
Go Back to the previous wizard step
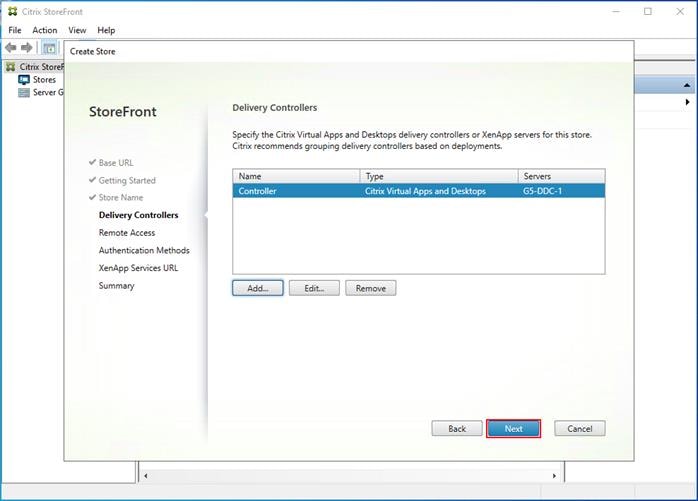click(457, 428)
